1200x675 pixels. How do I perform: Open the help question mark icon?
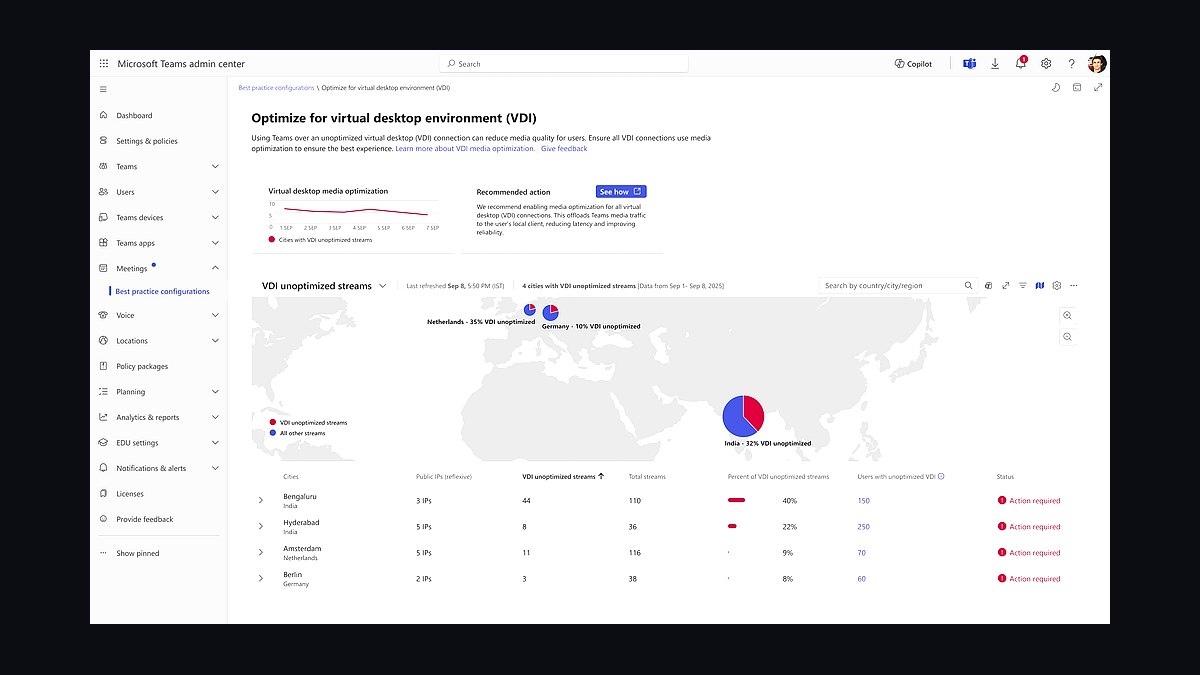click(1071, 63)
